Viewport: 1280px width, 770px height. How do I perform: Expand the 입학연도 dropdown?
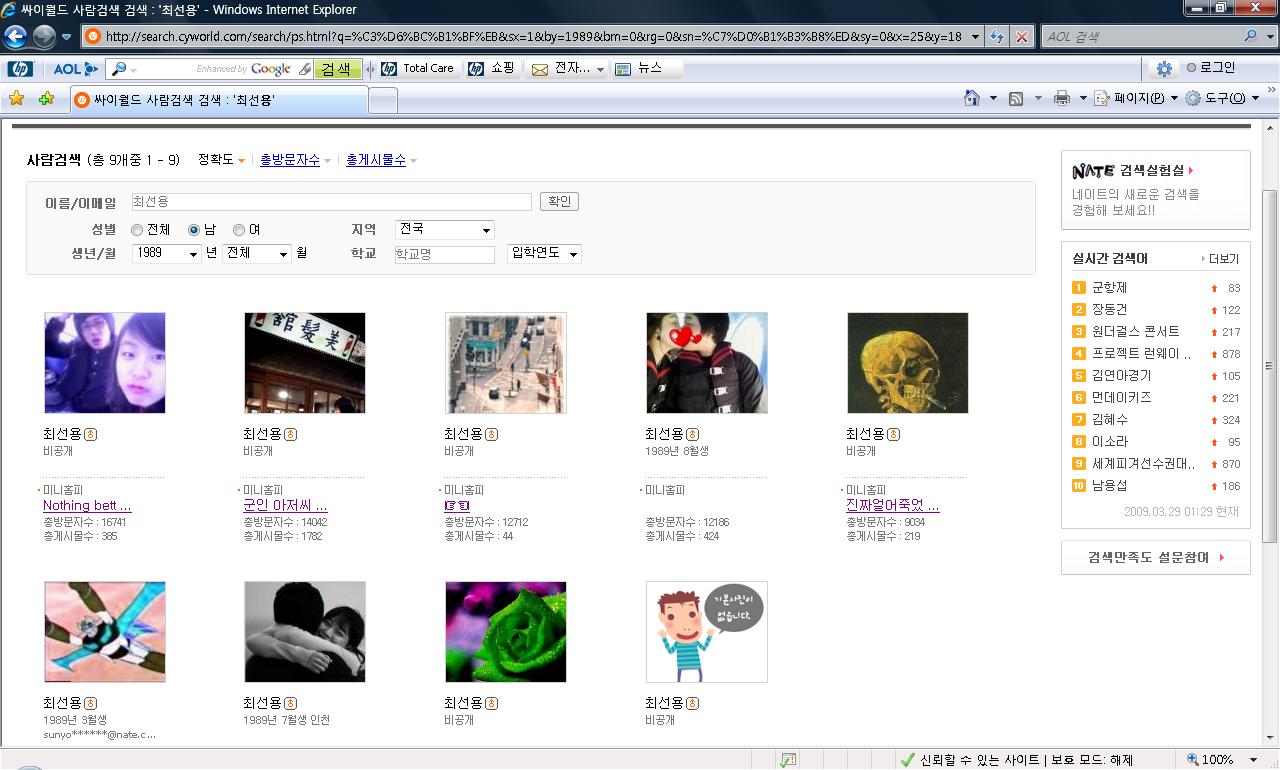(x=544, y=254)
